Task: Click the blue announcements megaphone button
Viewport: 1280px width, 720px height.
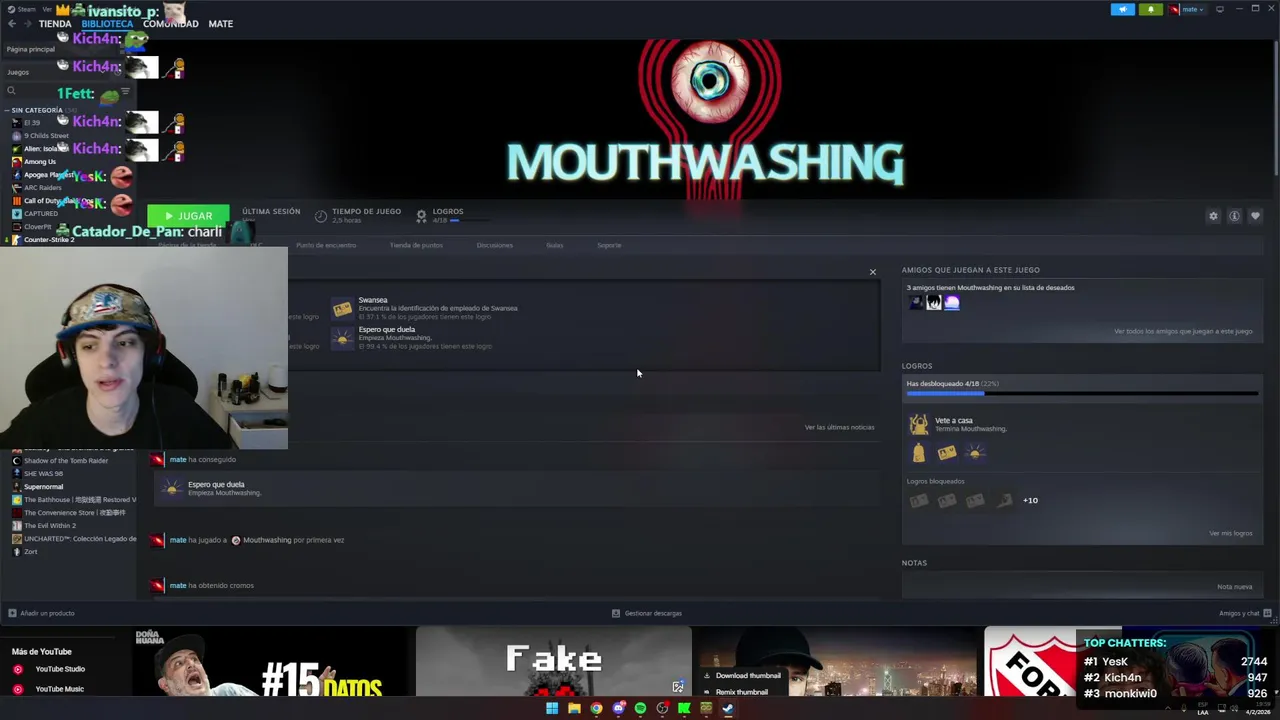Action: 1122,9
